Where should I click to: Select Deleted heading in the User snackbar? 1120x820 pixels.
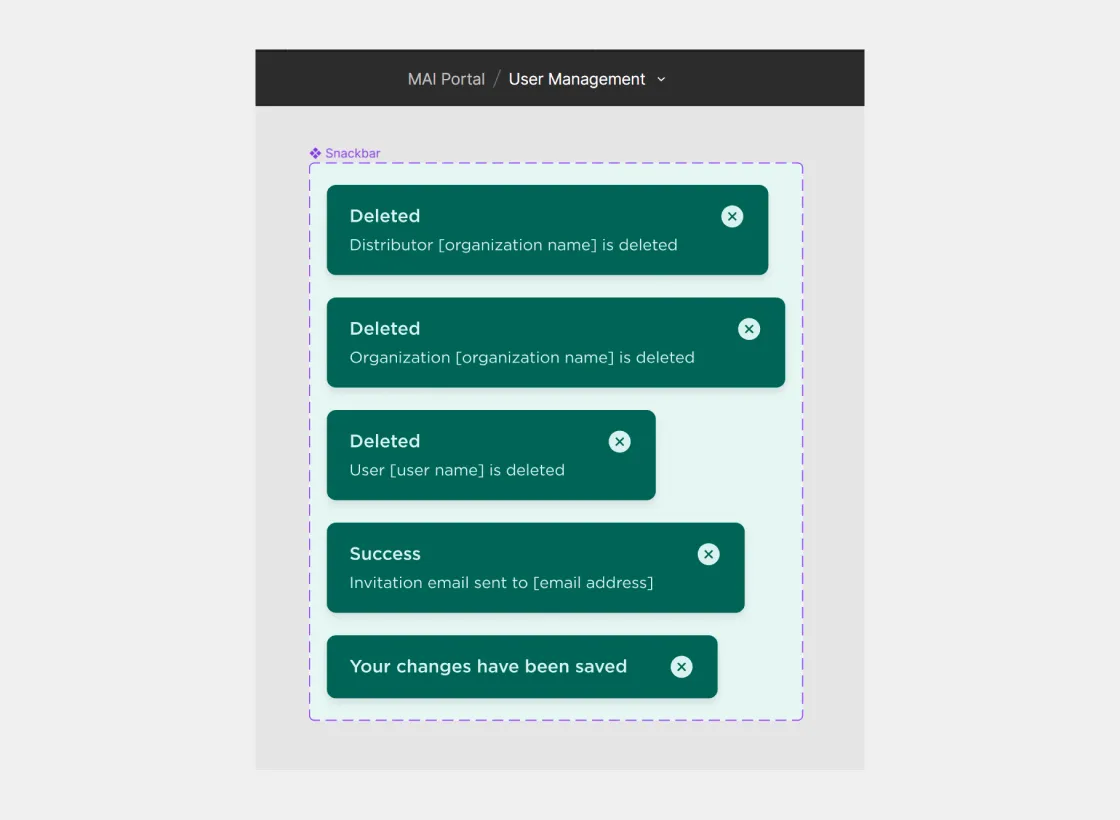[385, 441]
